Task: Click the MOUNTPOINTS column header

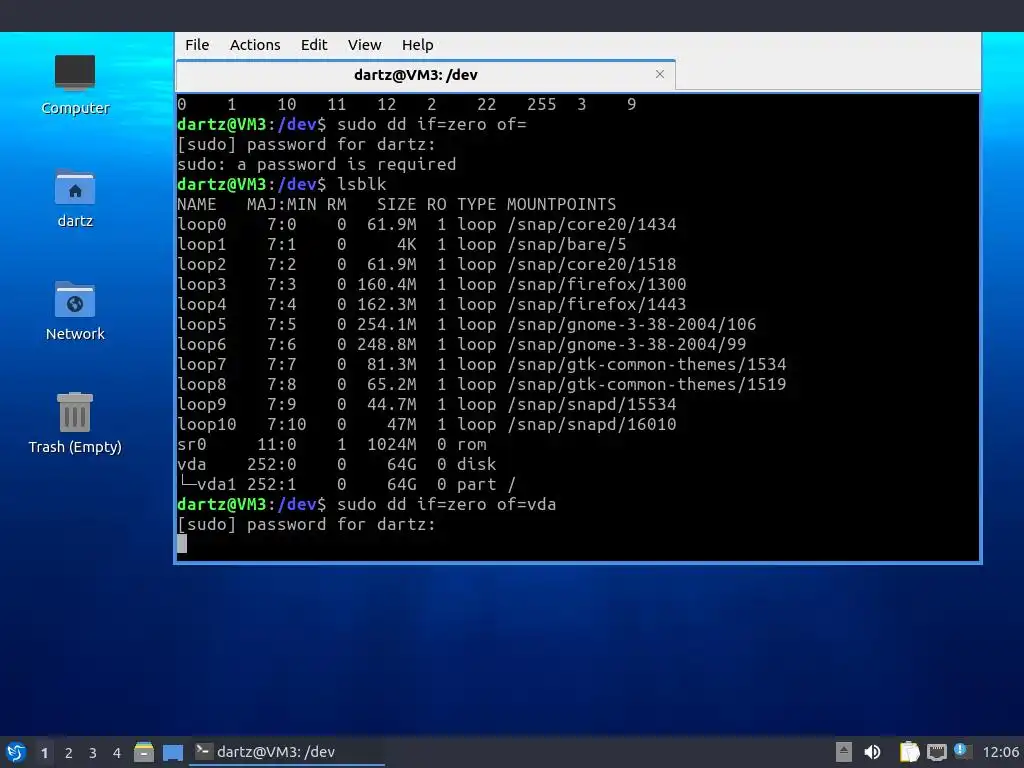Action: 562,205
